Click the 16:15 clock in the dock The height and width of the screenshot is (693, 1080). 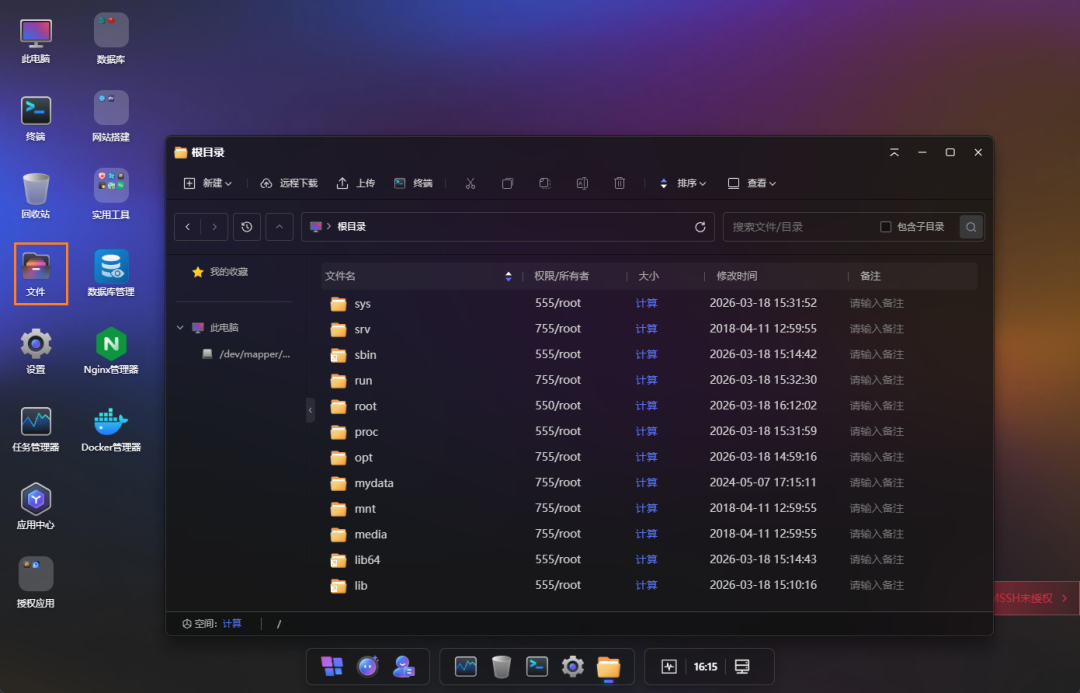pyautogui.click(x=705, y=667)
